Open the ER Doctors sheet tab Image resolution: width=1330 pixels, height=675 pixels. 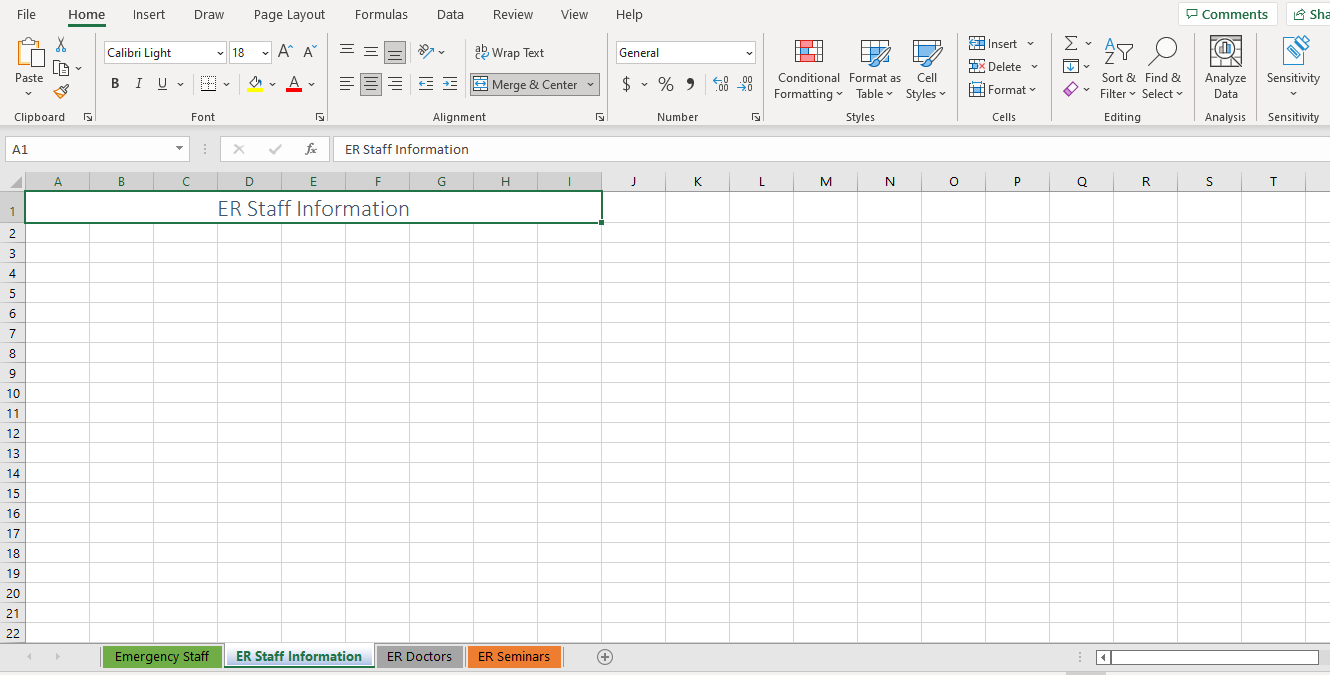[419, 656]
